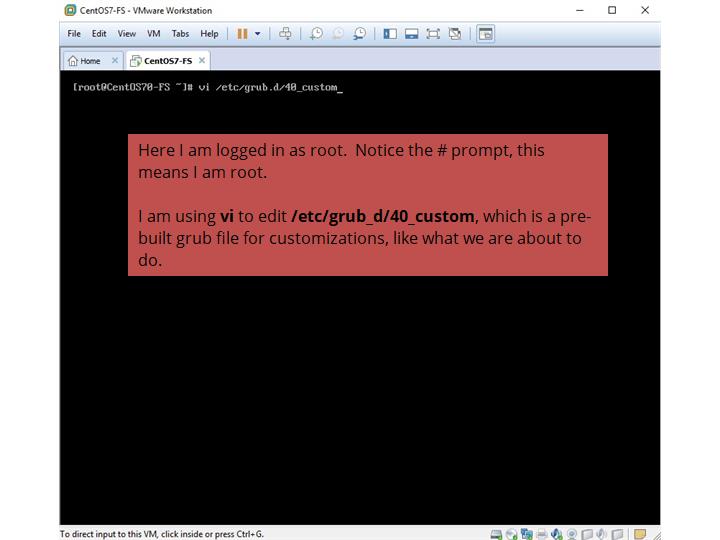Click the hard disk status bar icon

click(x=497, y=534)
